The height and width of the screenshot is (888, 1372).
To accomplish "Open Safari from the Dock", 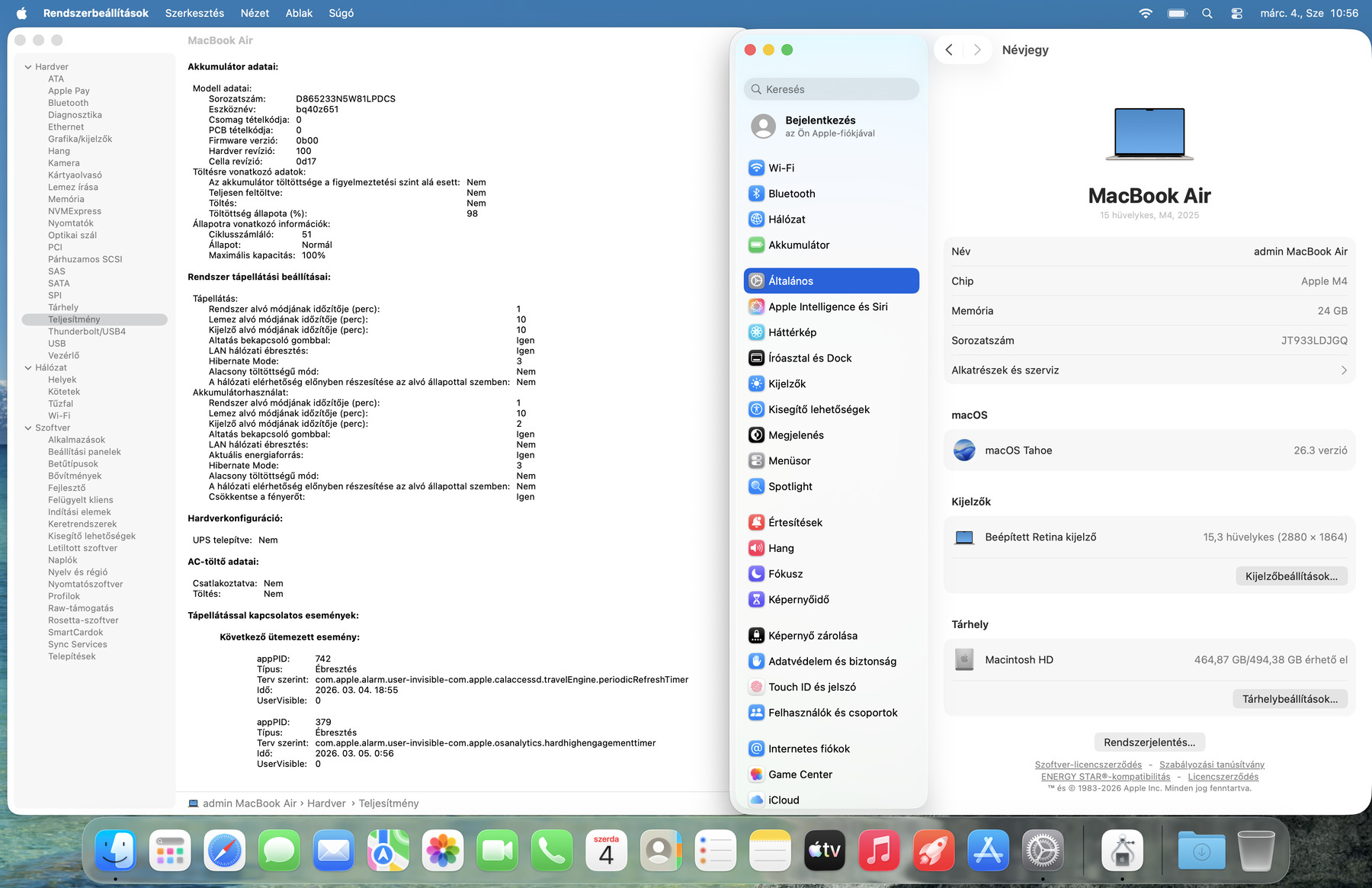I will pos(225,851).
